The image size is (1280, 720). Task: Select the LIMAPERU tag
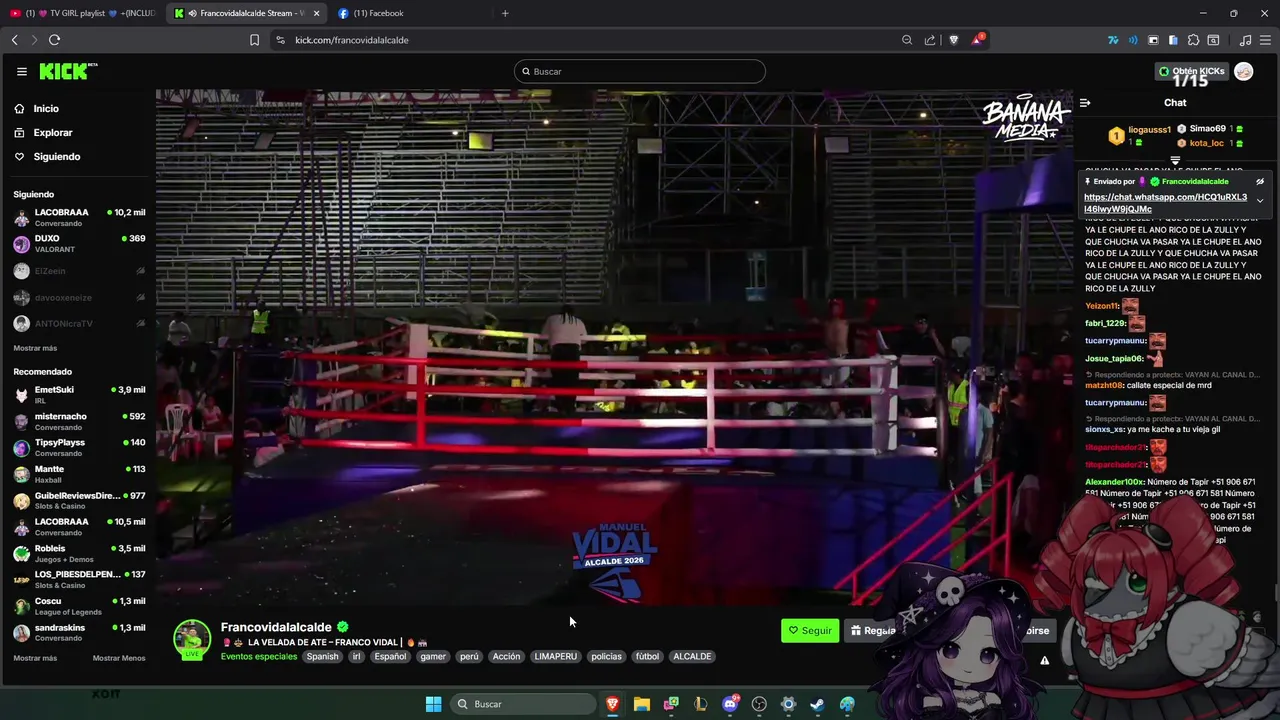pos(555,657)
